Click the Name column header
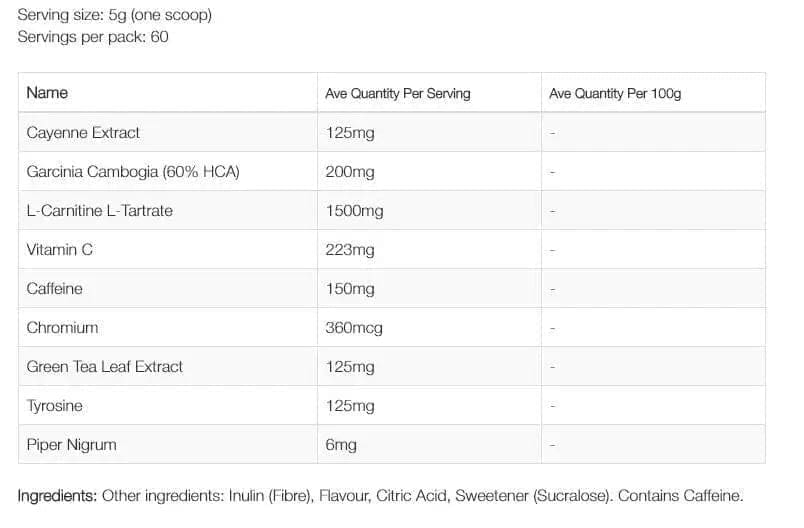Viewport: 804px width, 528px height. click(47, 93)
